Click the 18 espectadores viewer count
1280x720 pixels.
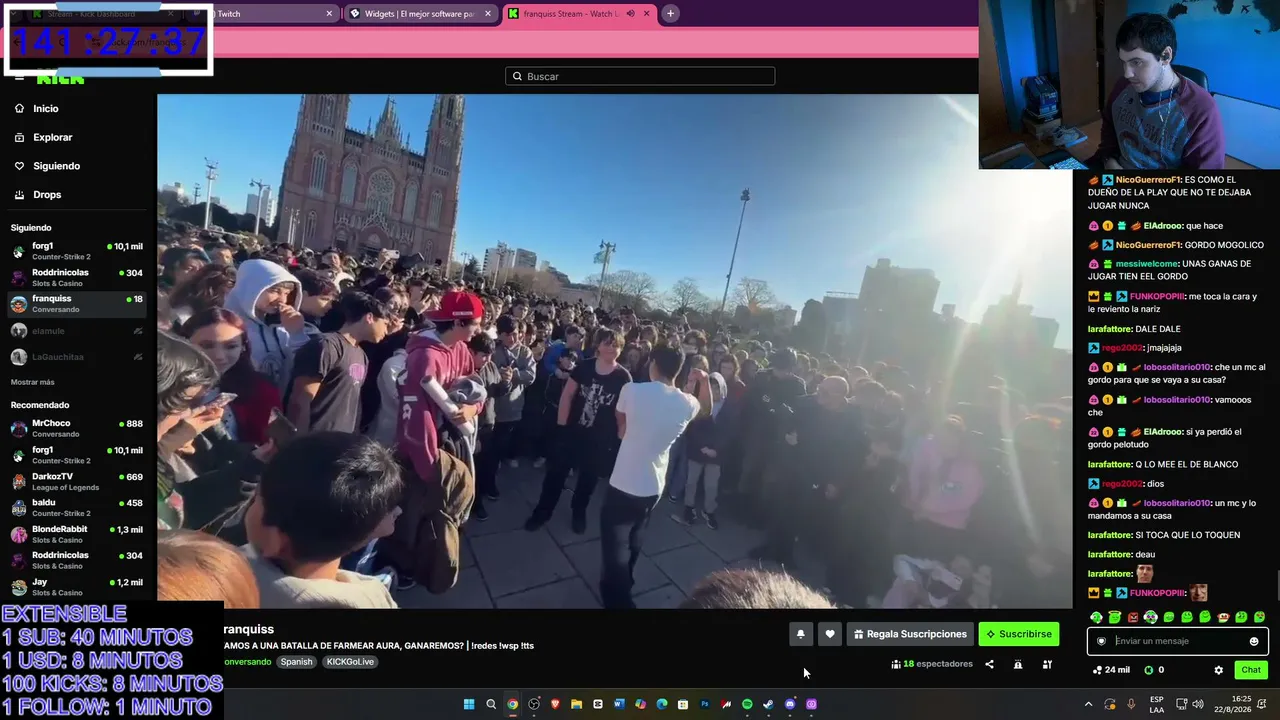coord(932,664)
